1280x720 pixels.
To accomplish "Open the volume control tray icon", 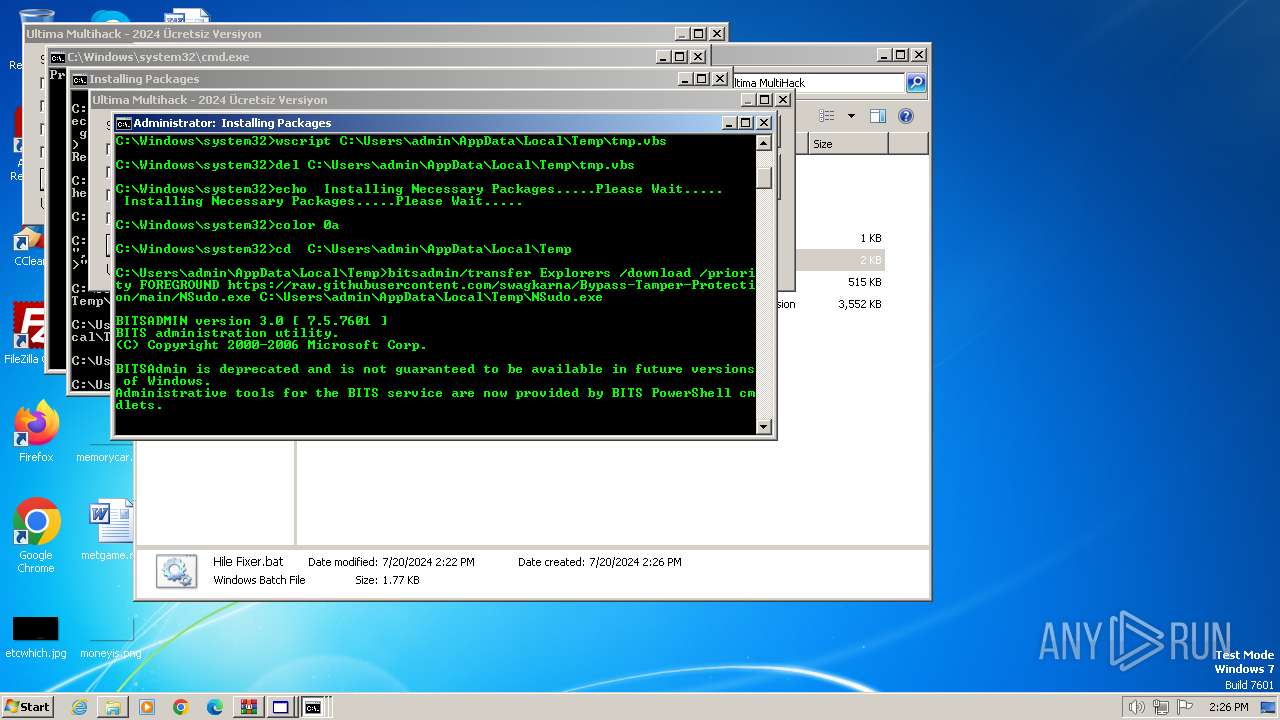I will tap(1137, 707).
